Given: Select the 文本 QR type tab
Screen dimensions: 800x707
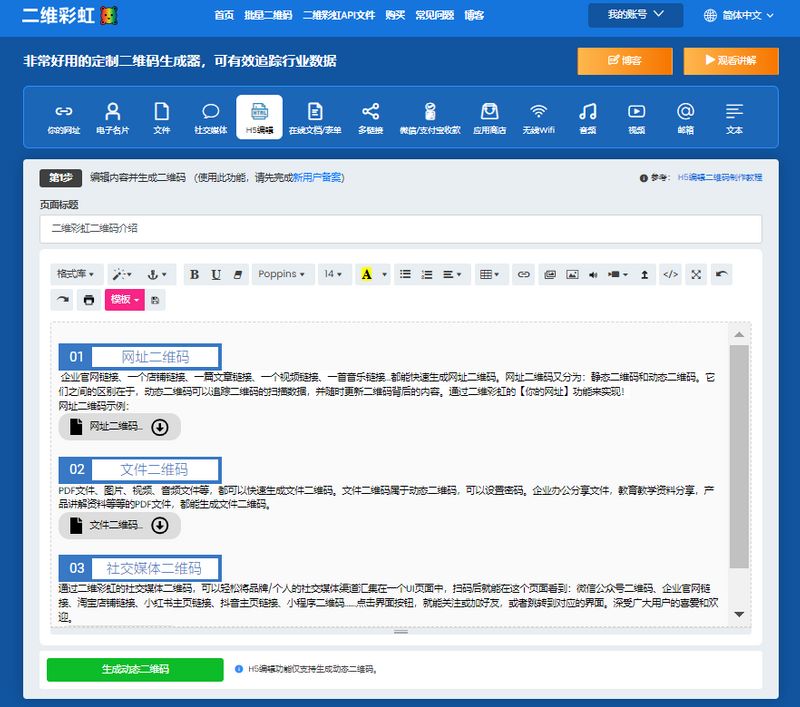Looking at the screenshot, I should [734, 118].
